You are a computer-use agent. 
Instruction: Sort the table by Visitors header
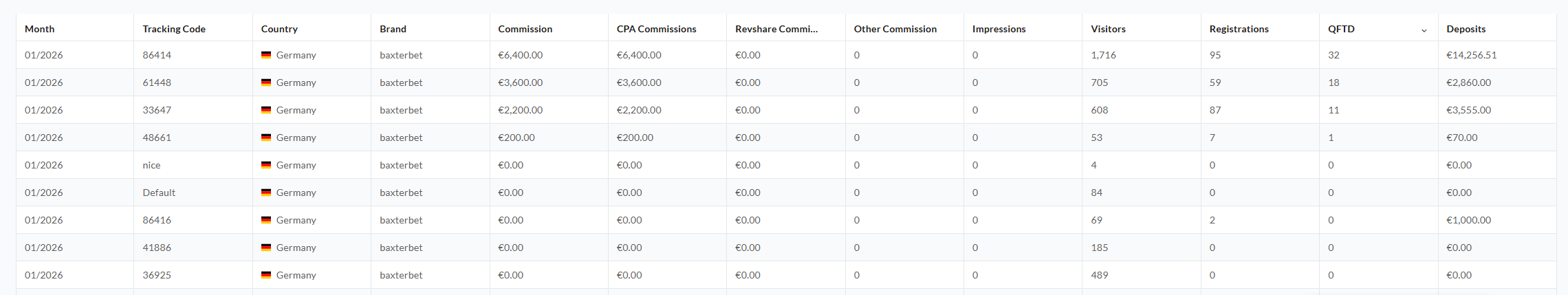pyautogui.click(x=1108, y=29)
